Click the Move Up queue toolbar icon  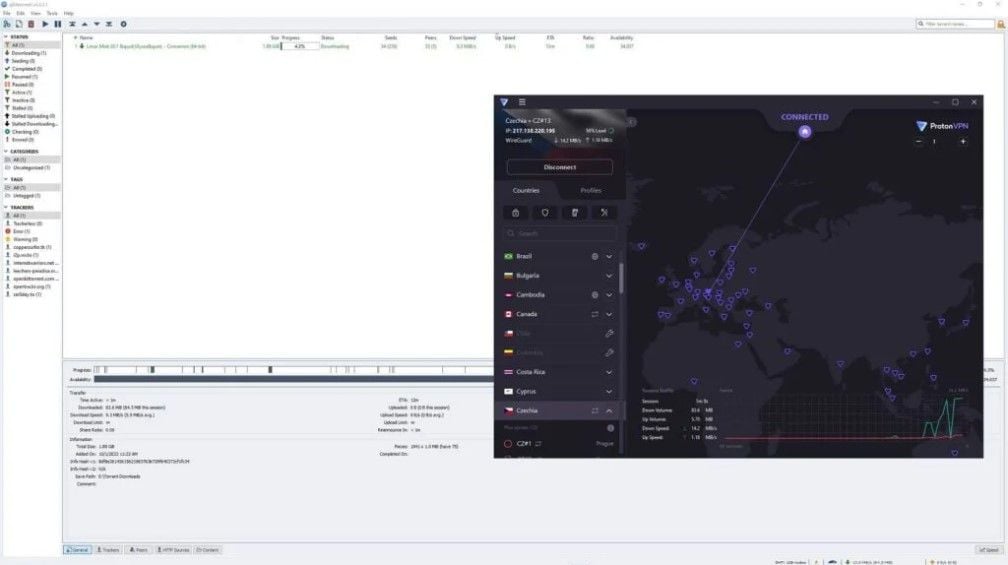click(84, 24)
